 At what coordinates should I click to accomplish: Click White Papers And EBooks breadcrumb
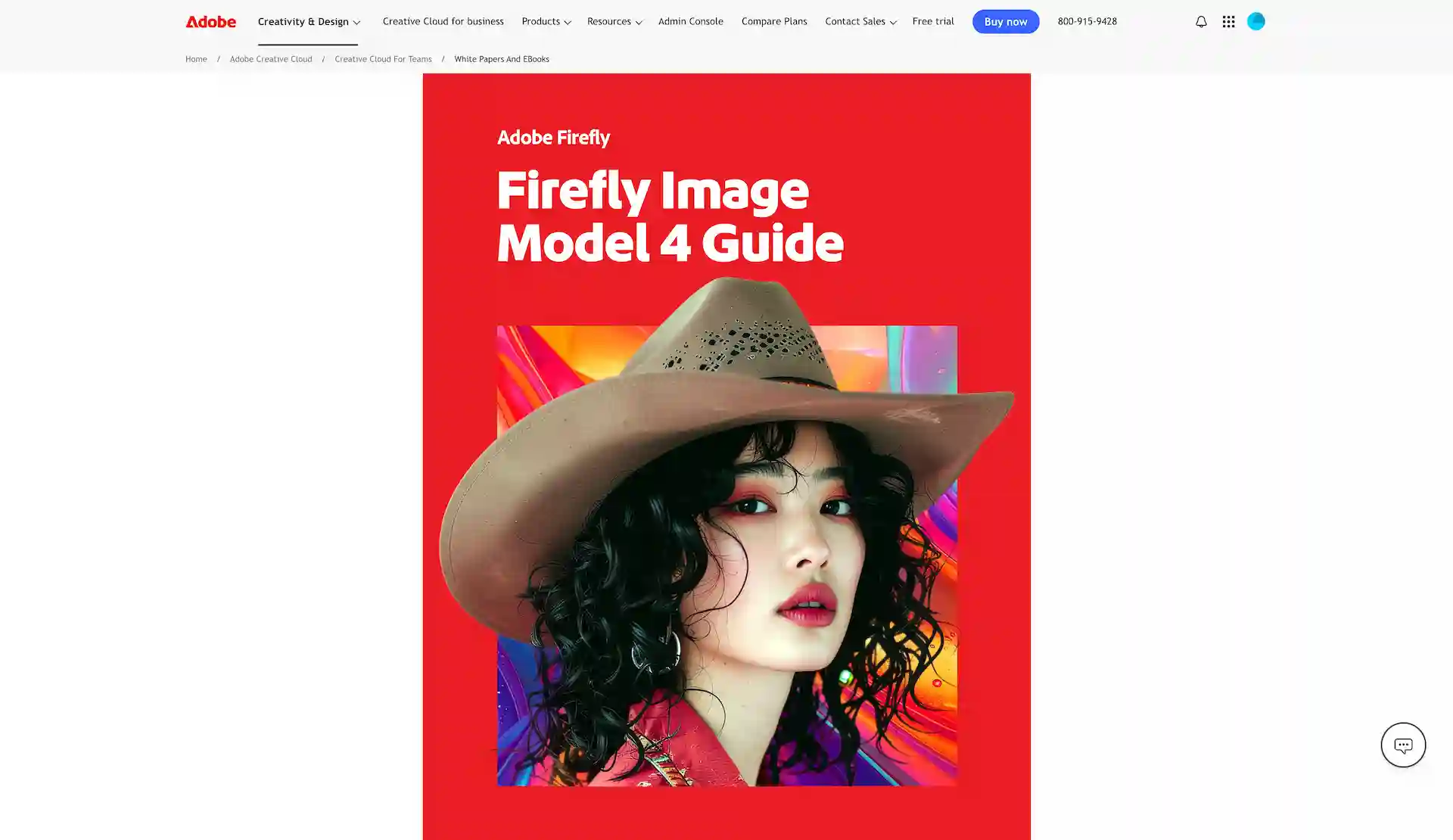pyautogui.click(x=501, y=59)
